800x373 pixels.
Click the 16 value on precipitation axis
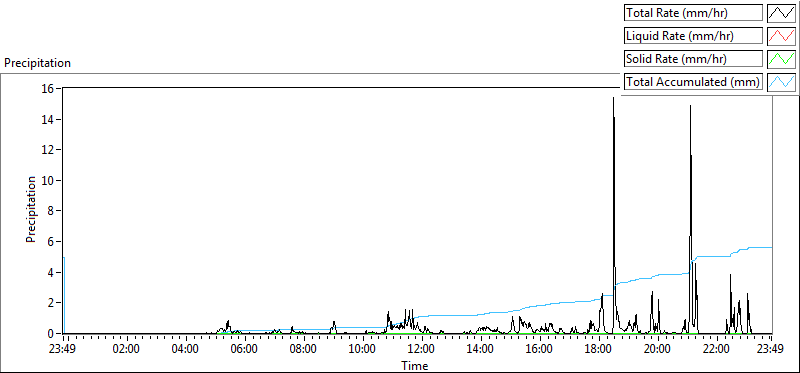pos(50,88)
